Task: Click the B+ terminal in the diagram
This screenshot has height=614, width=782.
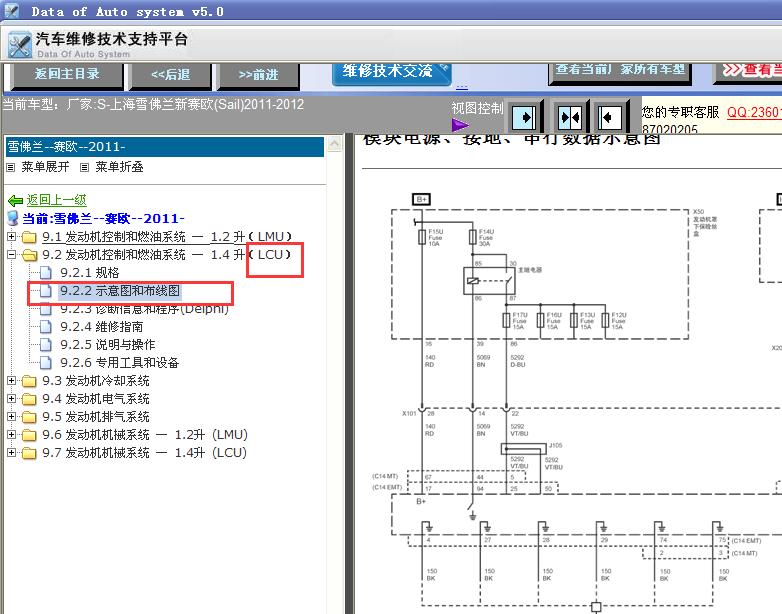Action: pyautogui.click(x=421, y=200)
